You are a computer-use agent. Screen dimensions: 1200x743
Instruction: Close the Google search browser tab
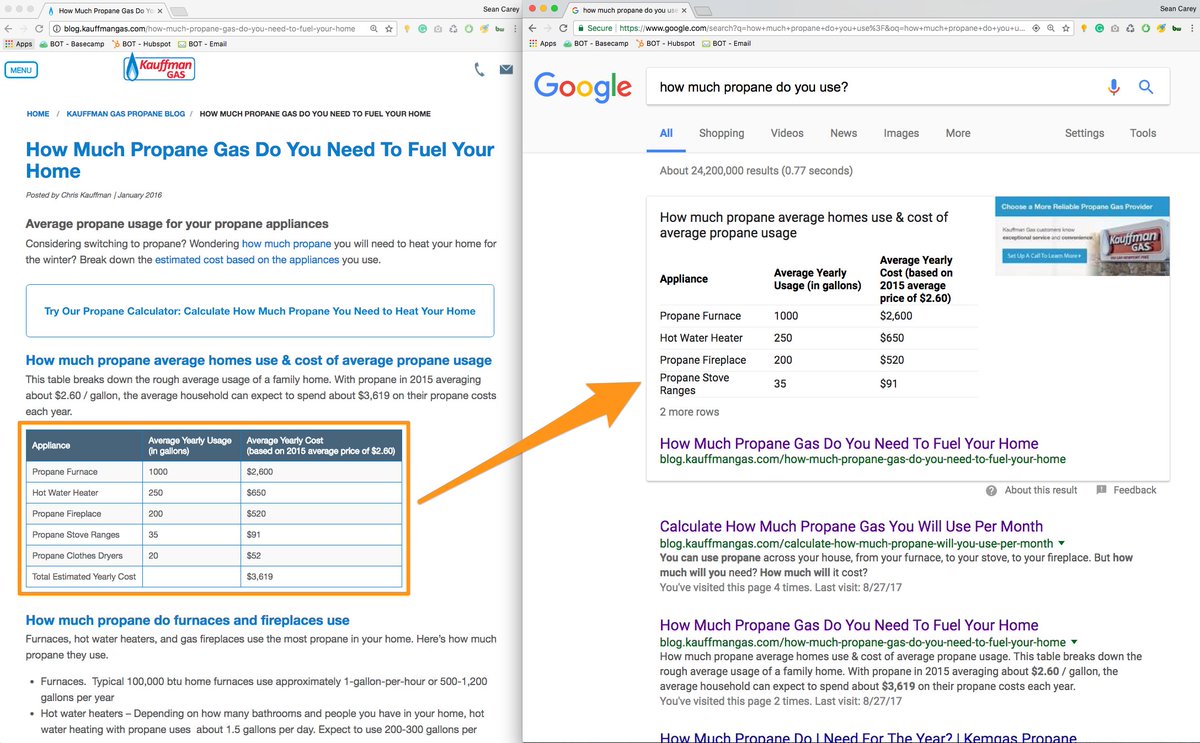684,11
